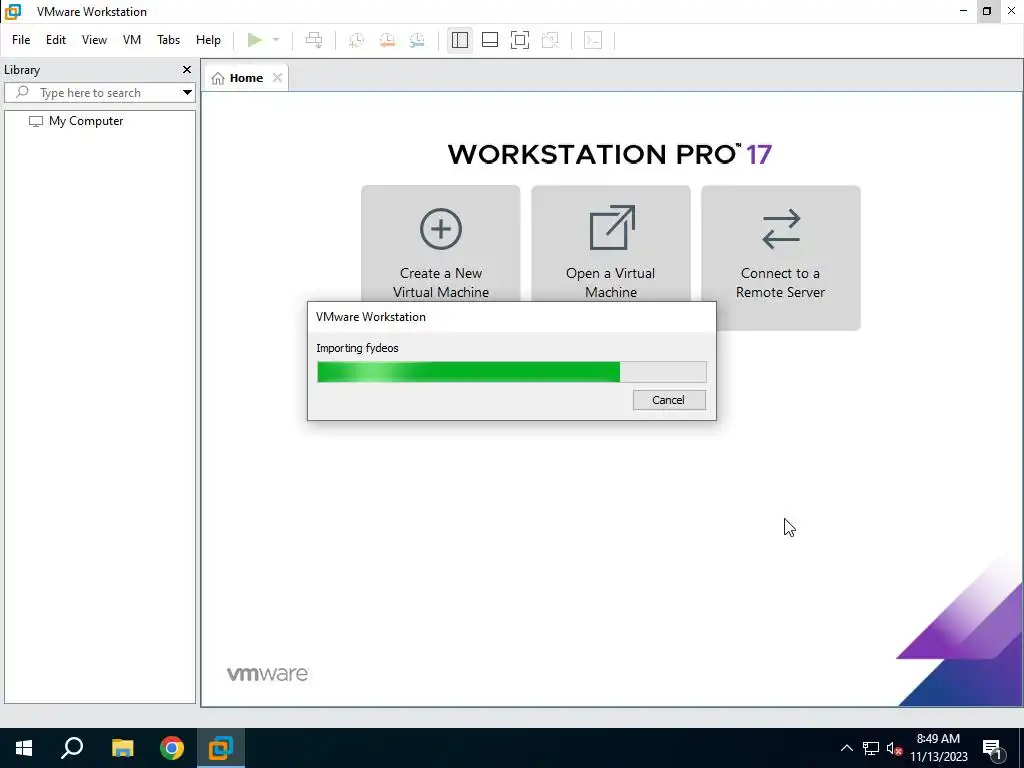Click the Unity mode toolbar icon
This screenshot has height=768, width=1024.
[x=551, y=40]
